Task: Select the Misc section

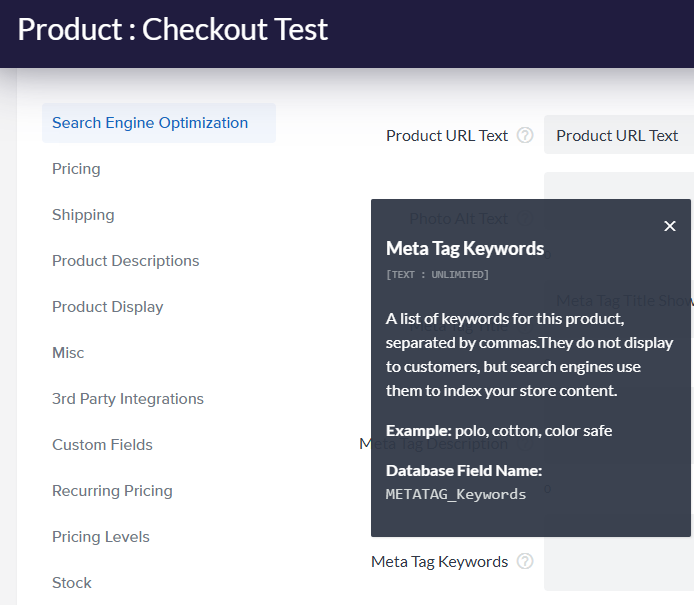Action: (68, 353)
